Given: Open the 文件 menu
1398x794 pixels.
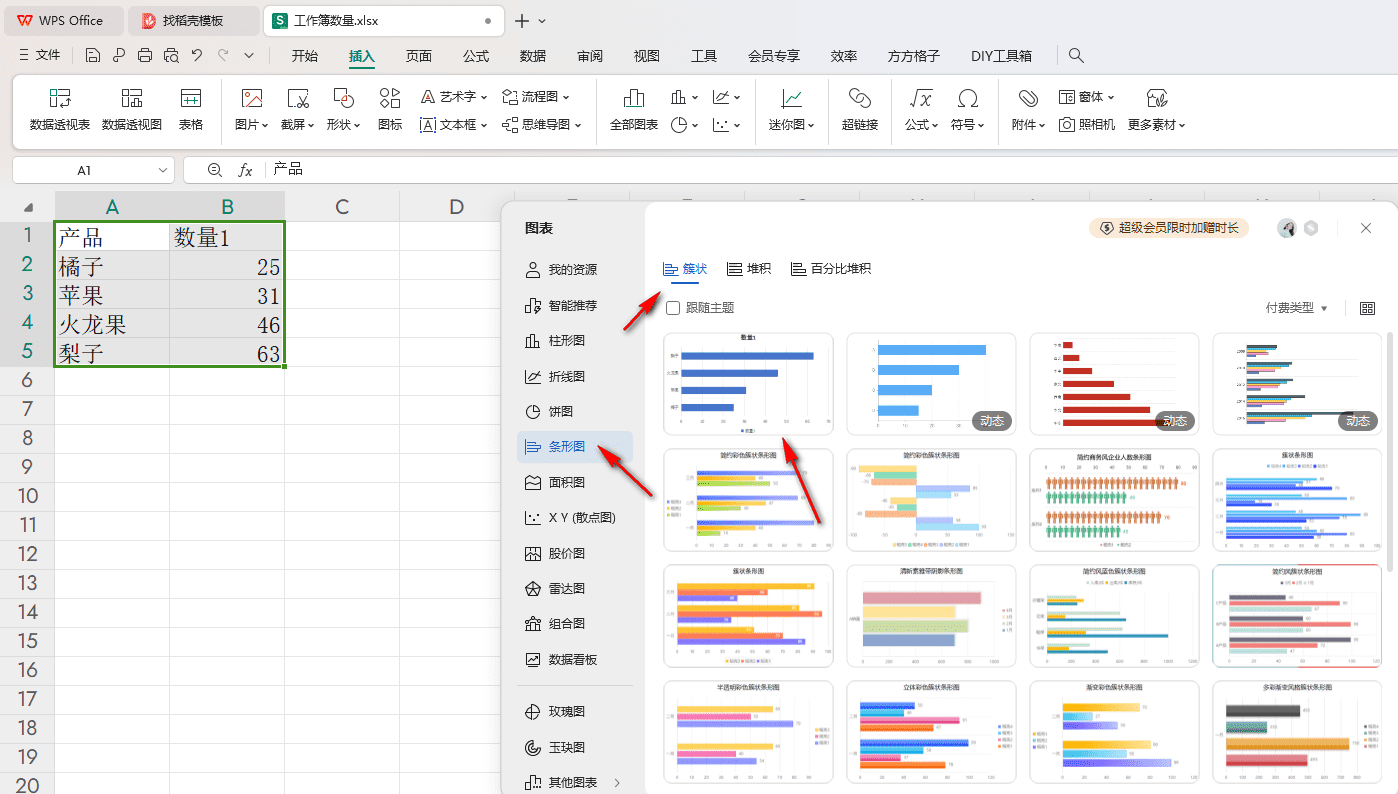Looking at the screenshot, I should click(x=40, y=56).
